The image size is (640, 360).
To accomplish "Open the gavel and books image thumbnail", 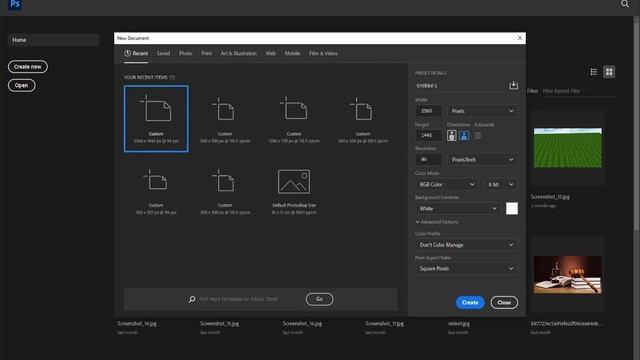I will tap(567, 275).
